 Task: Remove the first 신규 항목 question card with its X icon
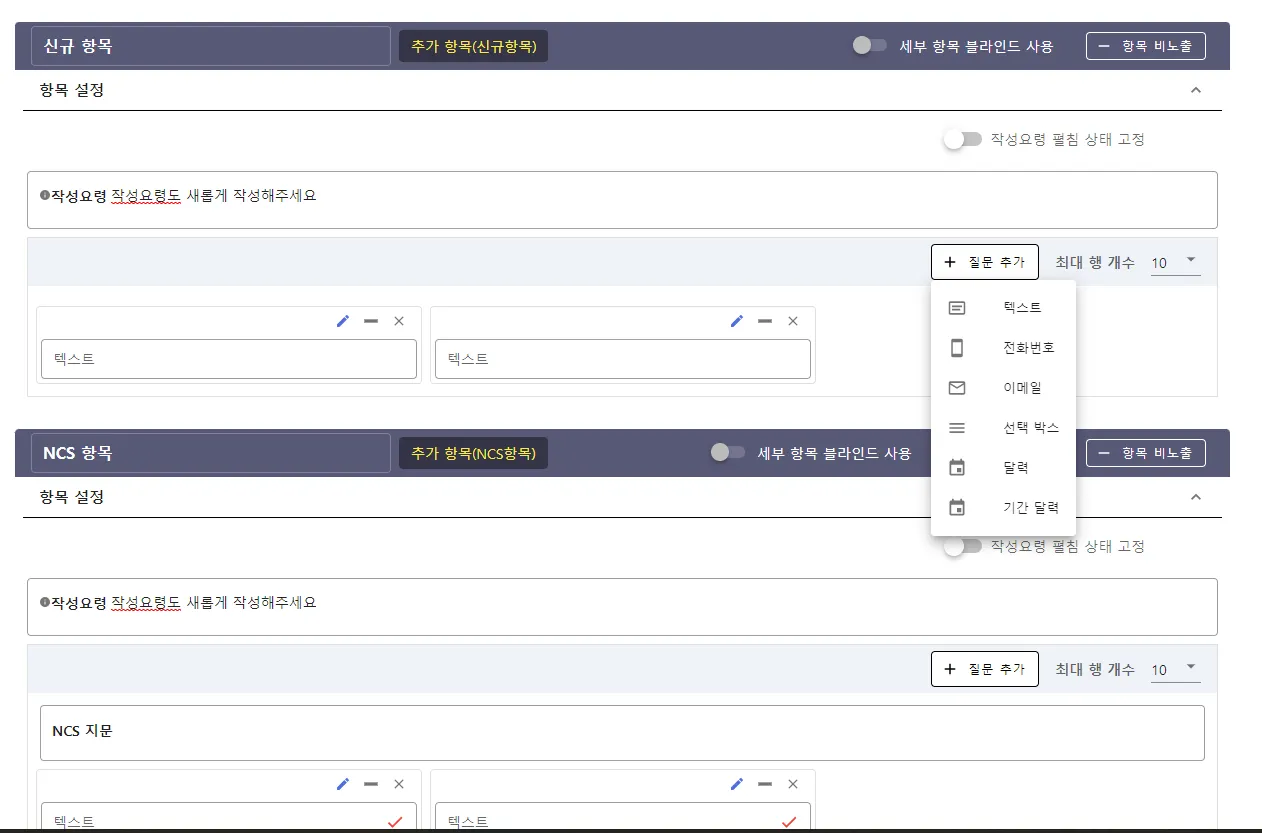(399, 321)
